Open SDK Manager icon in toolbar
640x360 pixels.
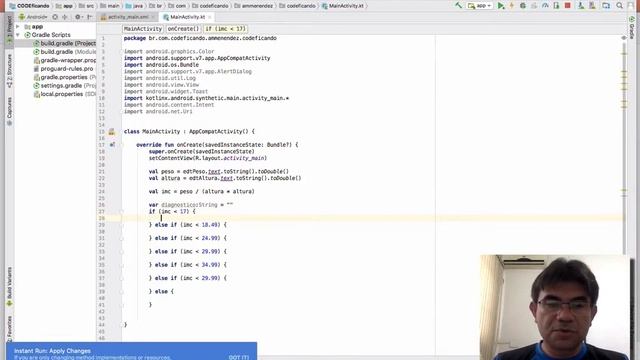592,6
